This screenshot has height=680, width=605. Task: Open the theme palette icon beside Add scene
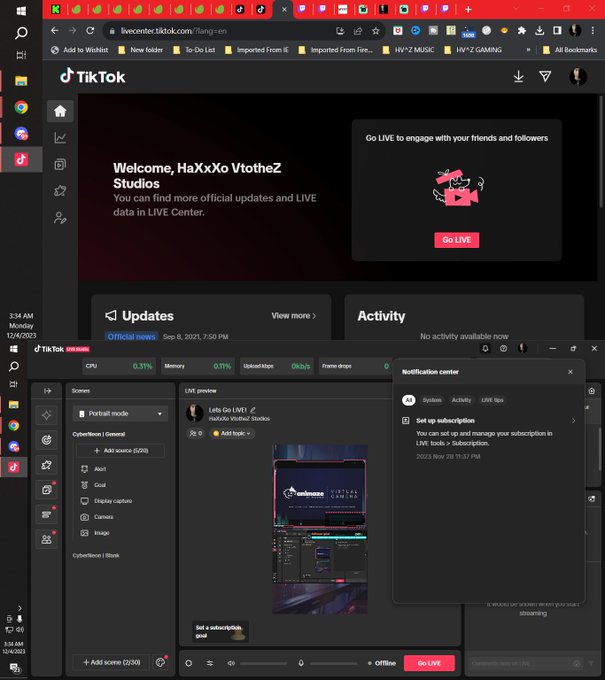tap(160, 662)
